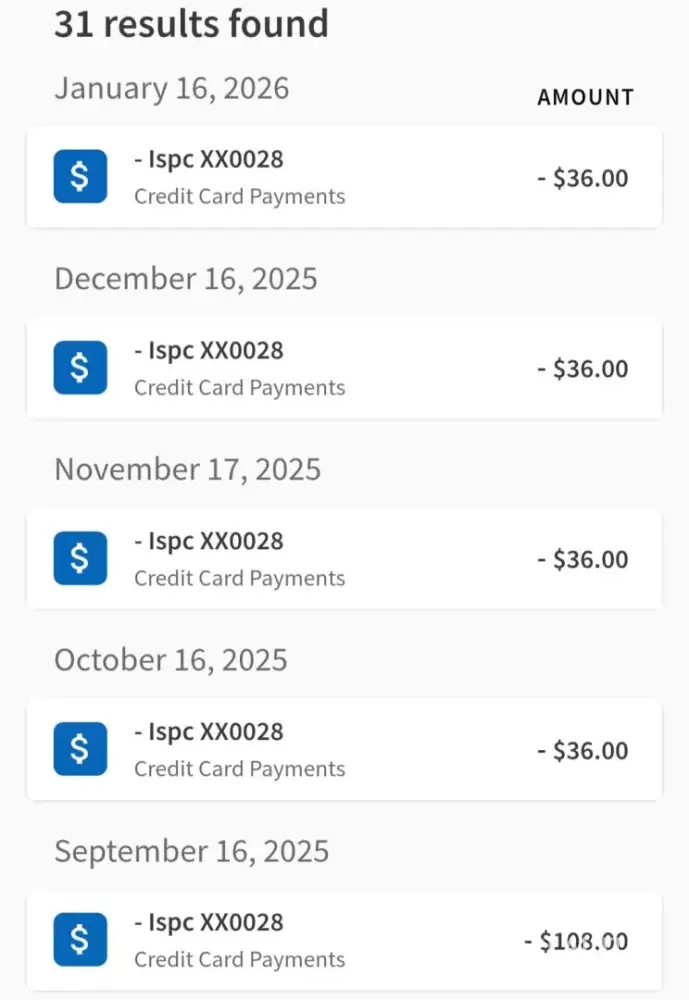The image size is (689, 1000).
Task: Open the Ispc XX0028 title under January 16, 2026
Action: tap(209, 159)
